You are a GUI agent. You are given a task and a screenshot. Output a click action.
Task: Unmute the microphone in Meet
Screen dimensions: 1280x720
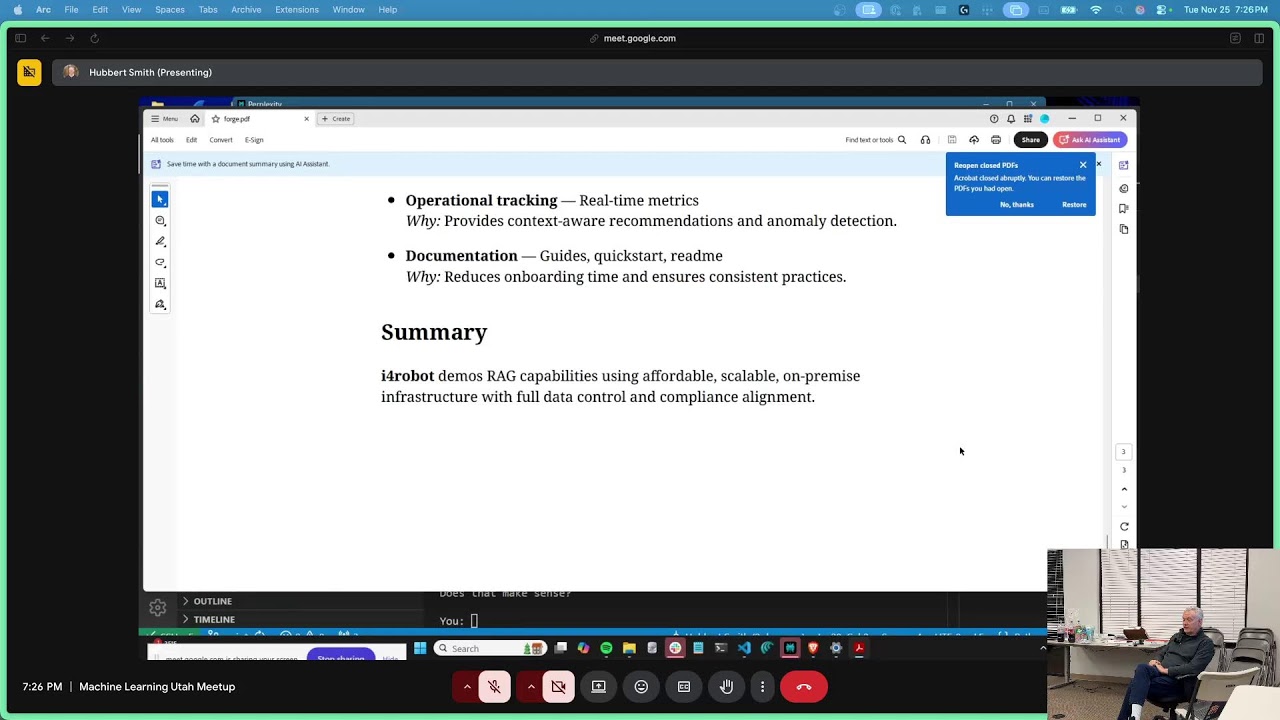[x=494, y=687]
